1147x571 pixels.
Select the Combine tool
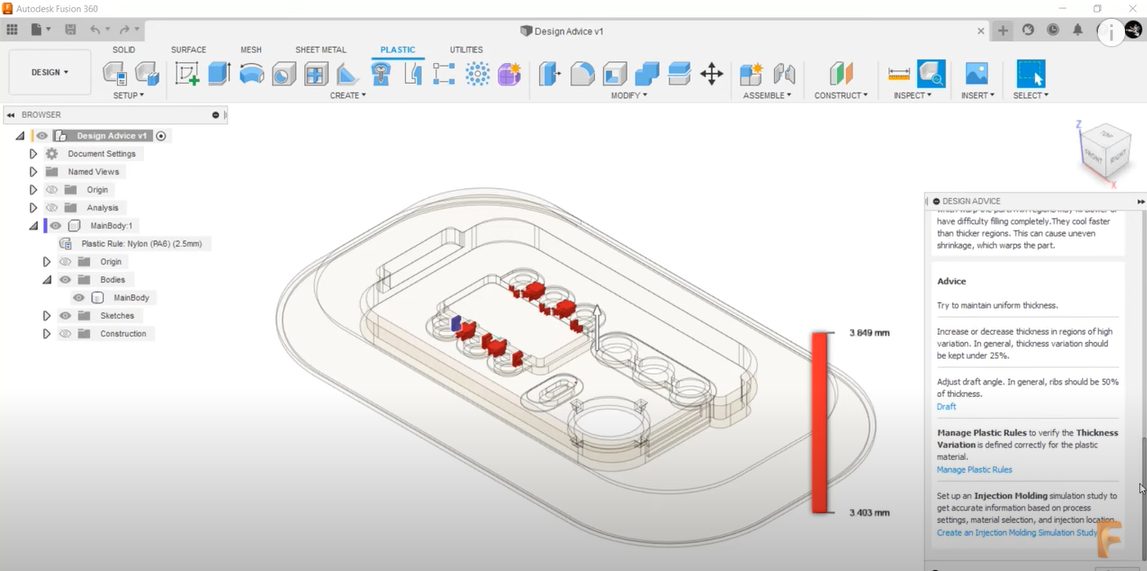[x=647, y=73]
